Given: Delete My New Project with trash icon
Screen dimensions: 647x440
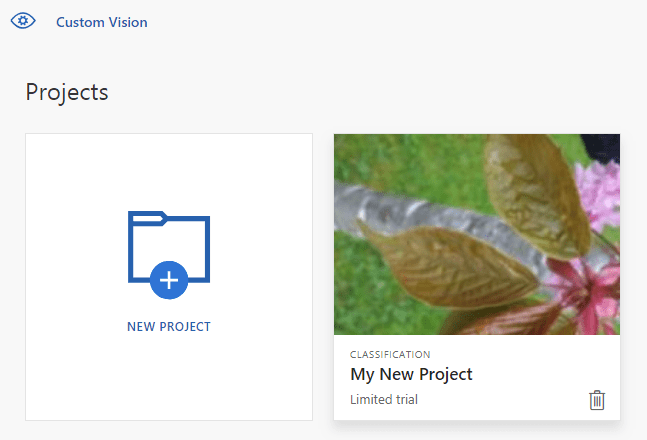Looking at the screenshot, I should tap(597, 400).
